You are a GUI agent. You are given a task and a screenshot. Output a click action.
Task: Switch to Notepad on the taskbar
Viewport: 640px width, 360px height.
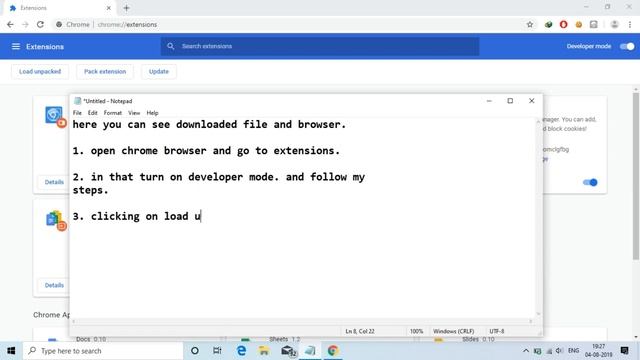tap(310, 351)
